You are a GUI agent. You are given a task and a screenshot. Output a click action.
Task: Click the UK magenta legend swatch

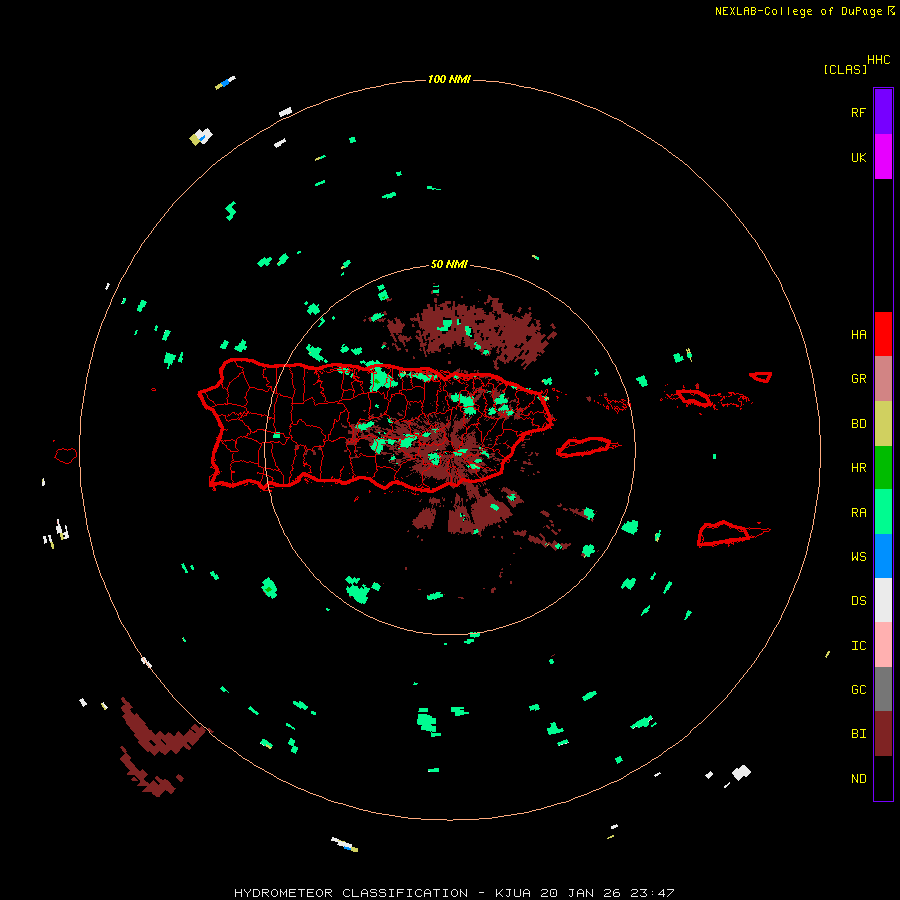point(883,157)
